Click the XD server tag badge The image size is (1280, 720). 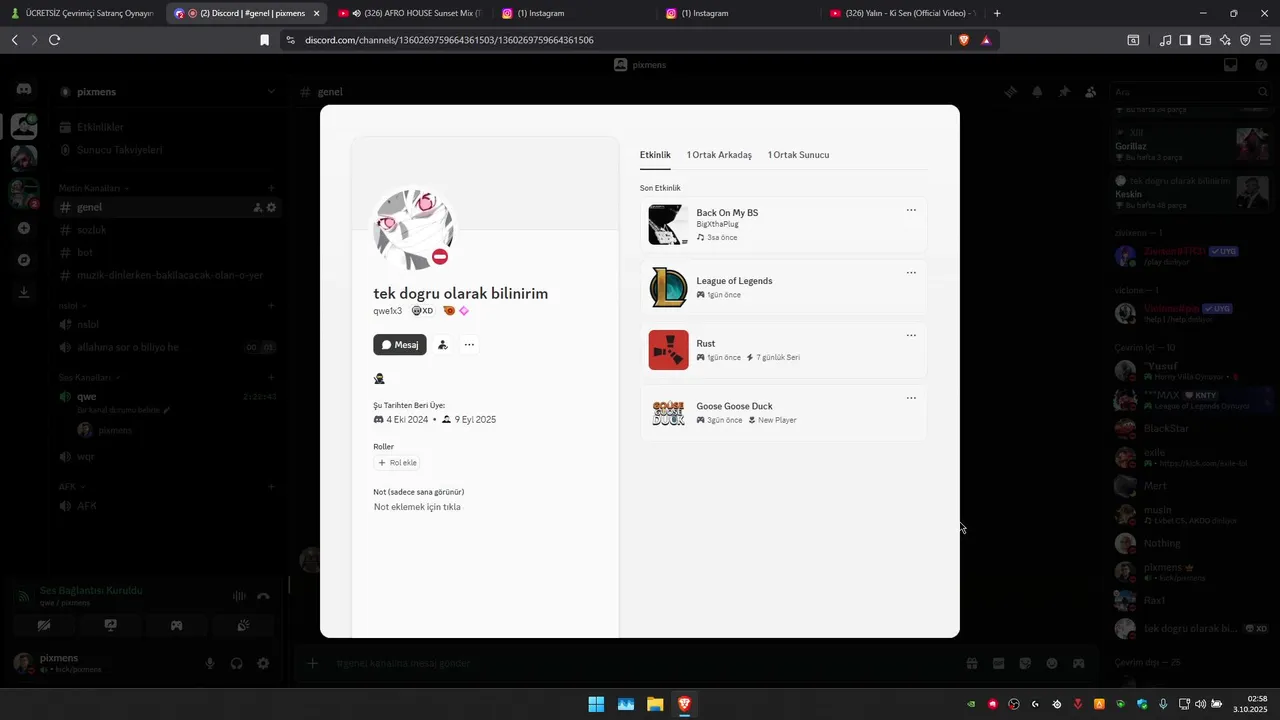click(x=422, y=311)
